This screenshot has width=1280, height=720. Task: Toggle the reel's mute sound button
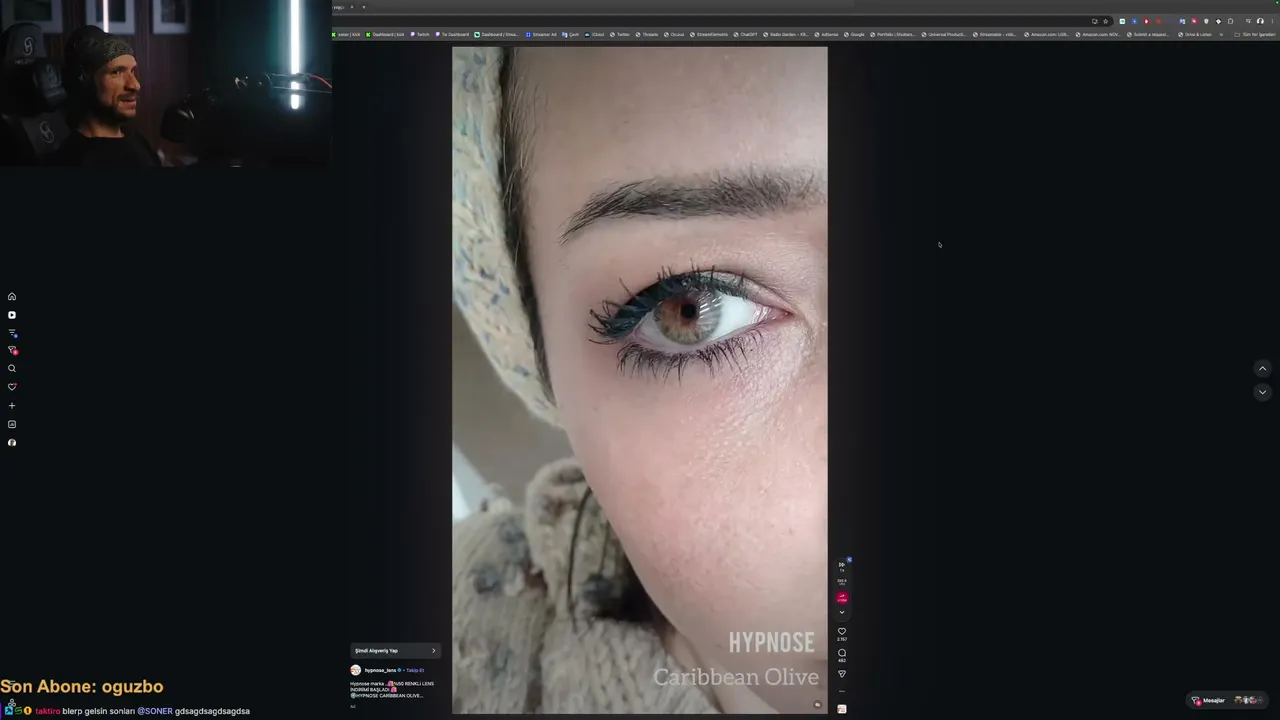point(817,705)
